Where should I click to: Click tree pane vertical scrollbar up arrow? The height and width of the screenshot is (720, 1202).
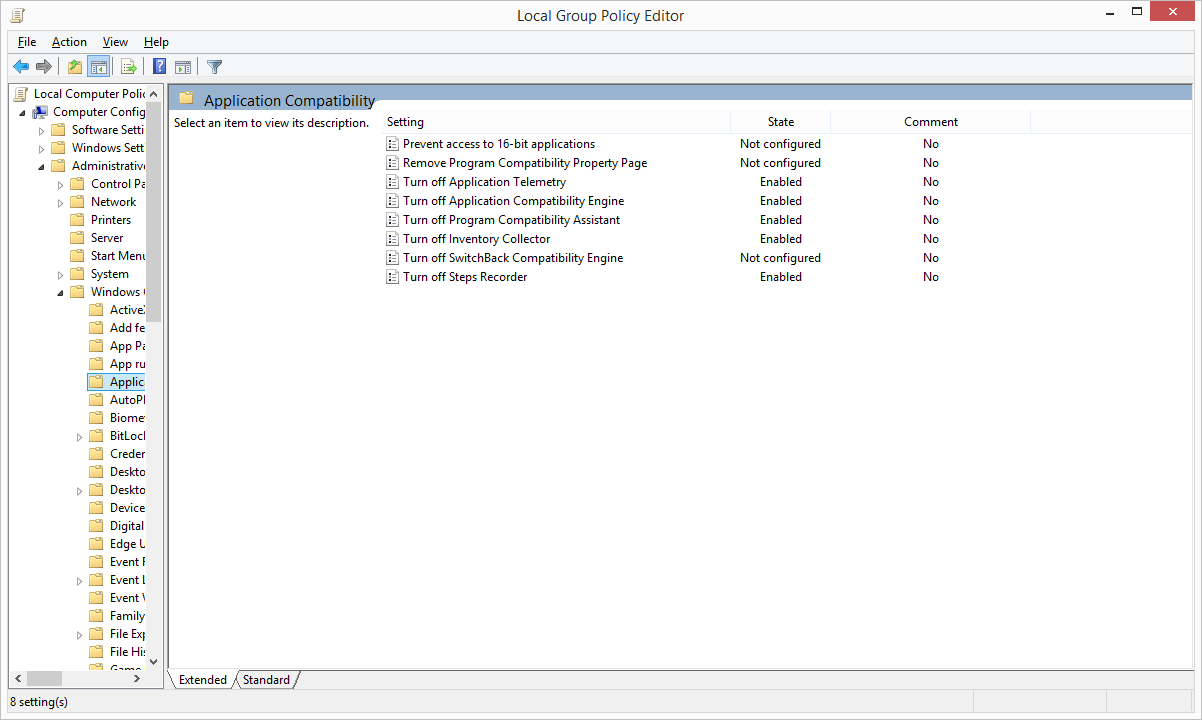click(x=154, y=93)
